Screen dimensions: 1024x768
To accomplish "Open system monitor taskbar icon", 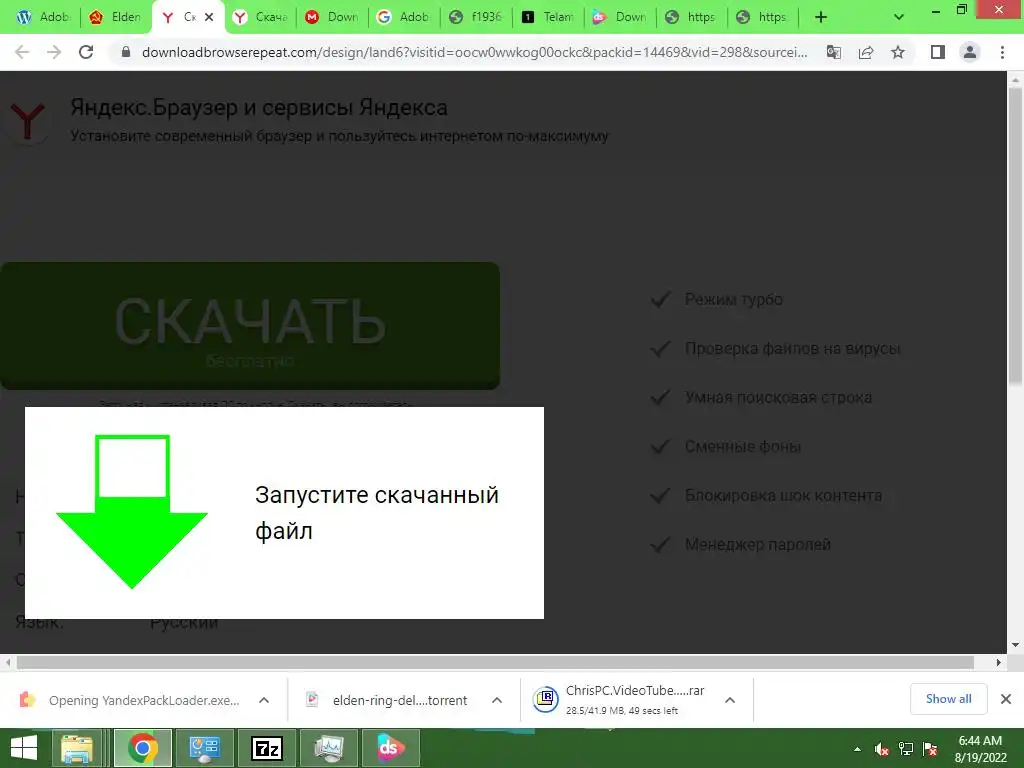I will tap(328, 748).
